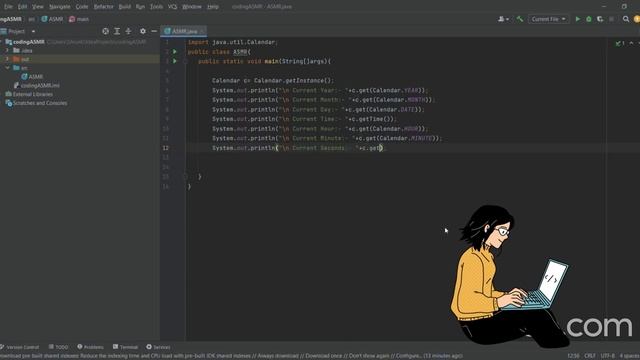
Task: Open Problems tool window
Action: point(90,347)
